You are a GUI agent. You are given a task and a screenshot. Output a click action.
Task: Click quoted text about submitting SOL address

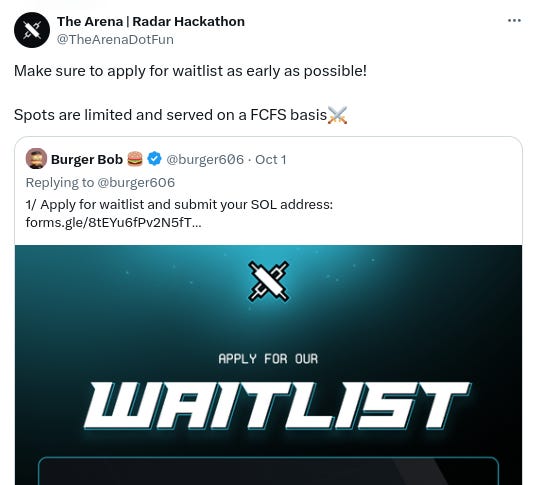(x=179, y=204)
